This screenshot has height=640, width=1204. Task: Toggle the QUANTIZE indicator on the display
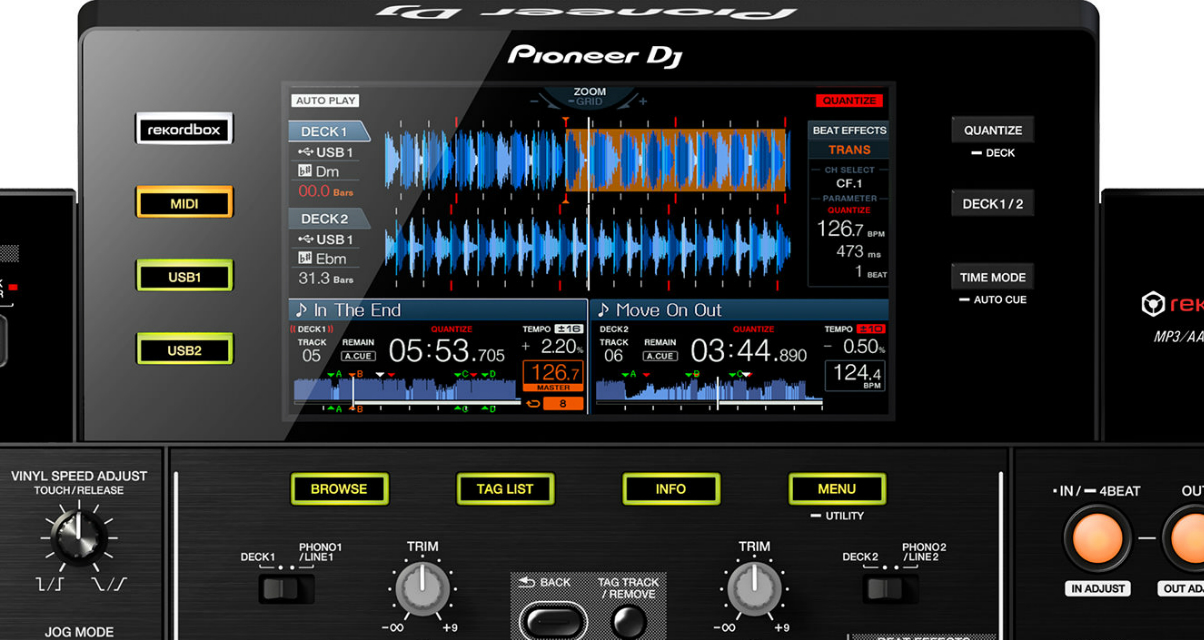coord(849,100)
